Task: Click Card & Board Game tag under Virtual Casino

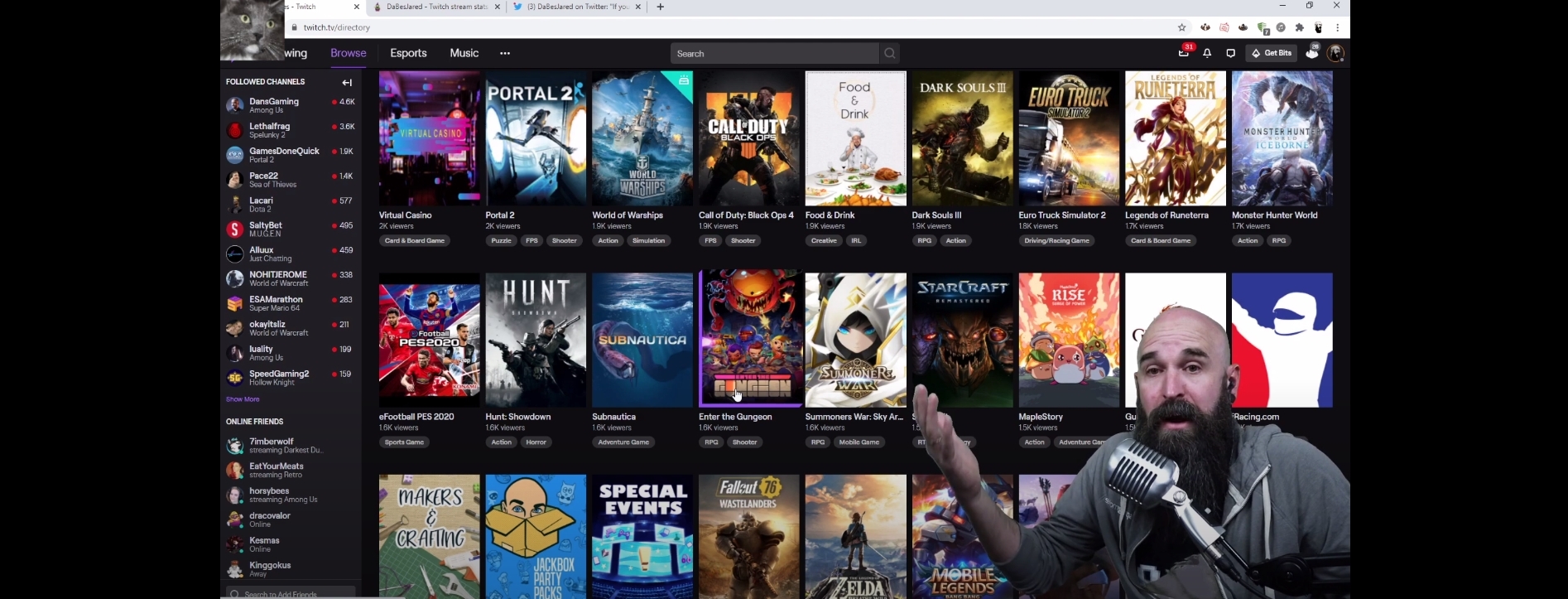Action: [x=415, y=241]
